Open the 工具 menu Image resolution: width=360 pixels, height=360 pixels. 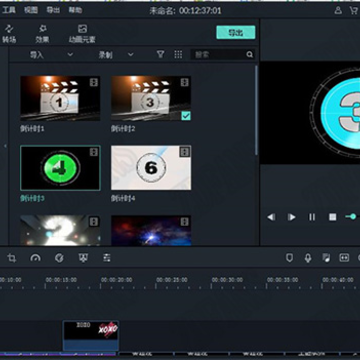click(9, 10)
